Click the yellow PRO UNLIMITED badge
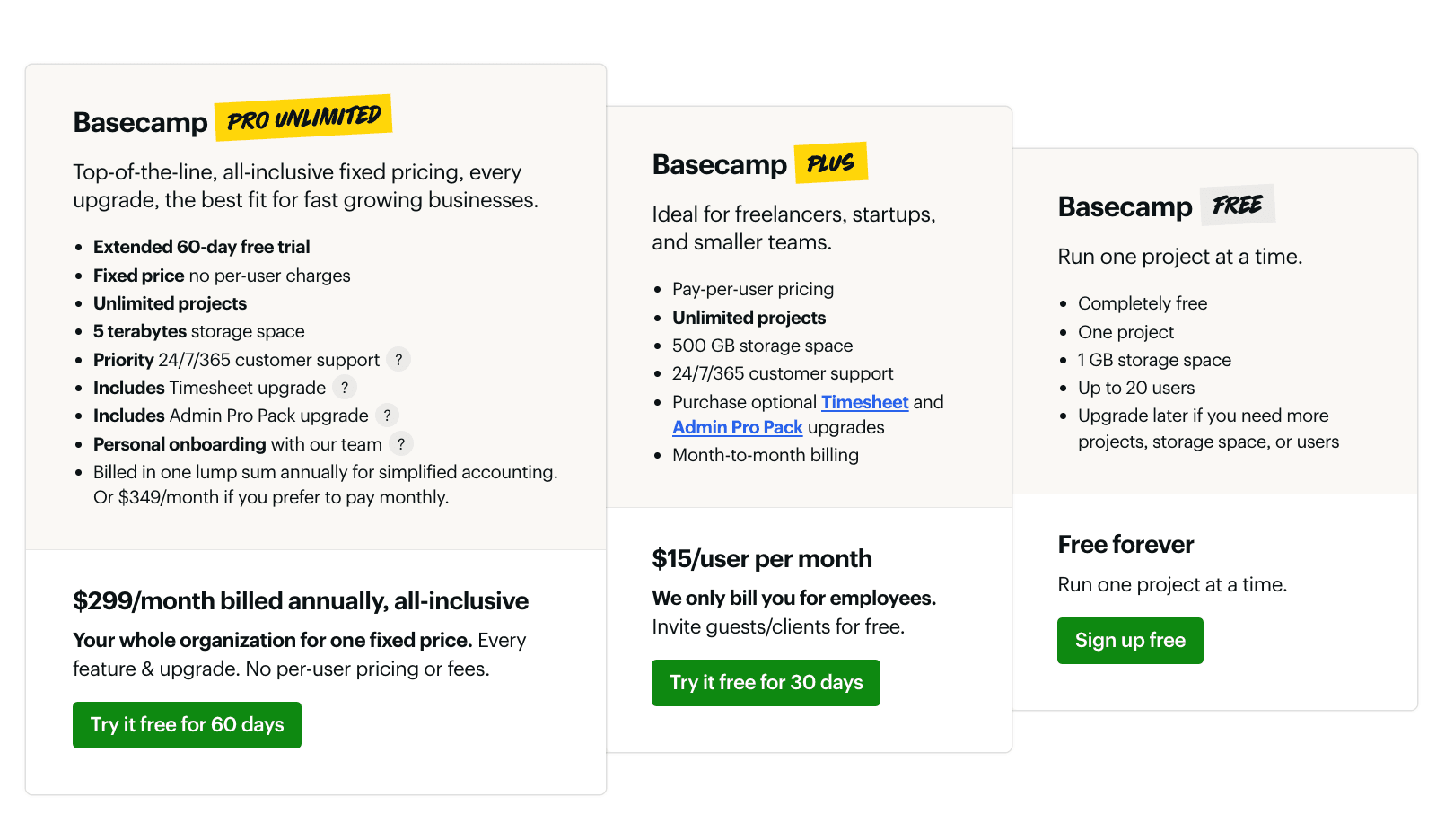This screenshot has height=840, width=1445. (303, 118)
